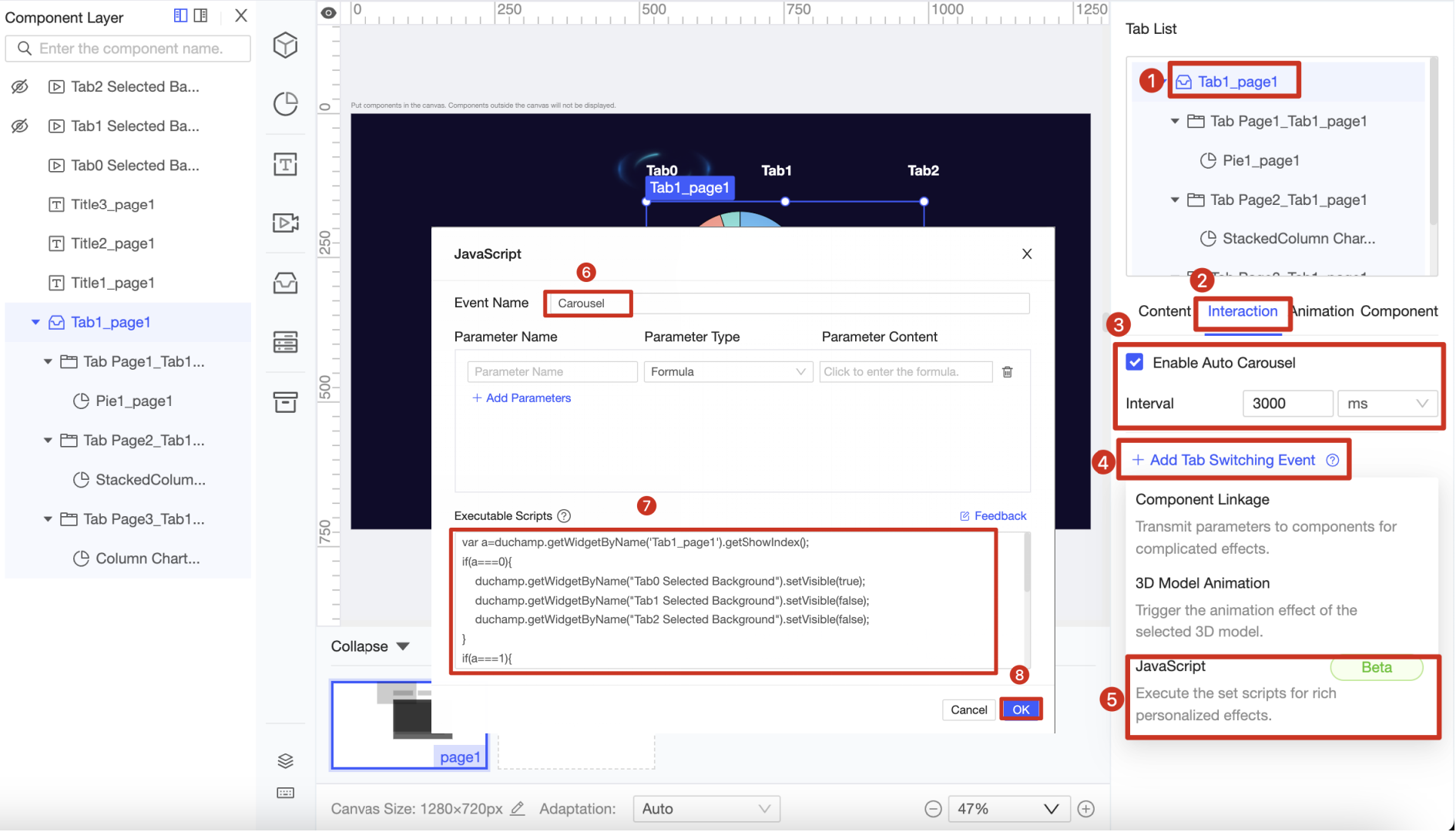Show the Tab2 Selected Background layer
1456x832 pixels.
[20, 86]
